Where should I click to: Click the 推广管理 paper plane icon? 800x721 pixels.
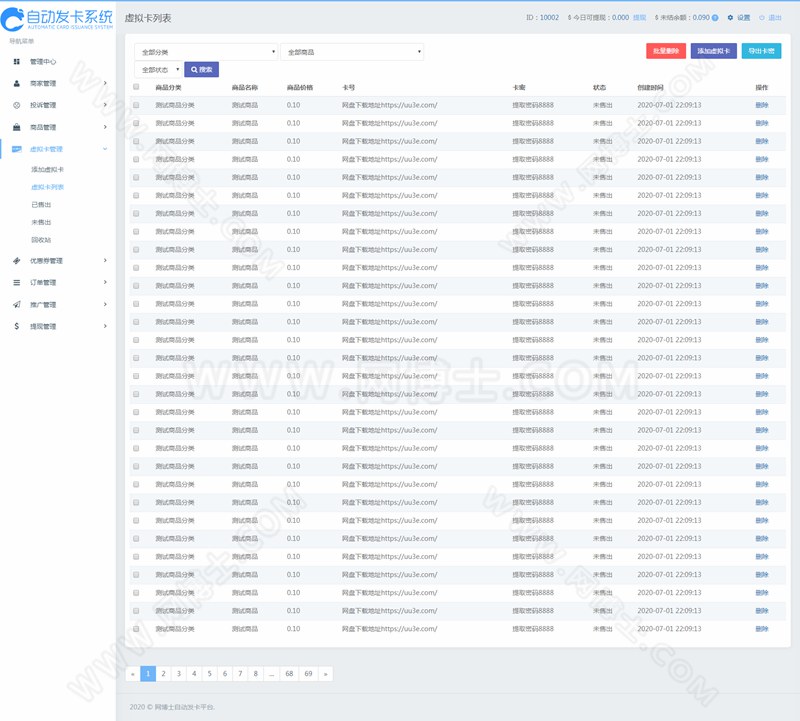tap(17, 305)
